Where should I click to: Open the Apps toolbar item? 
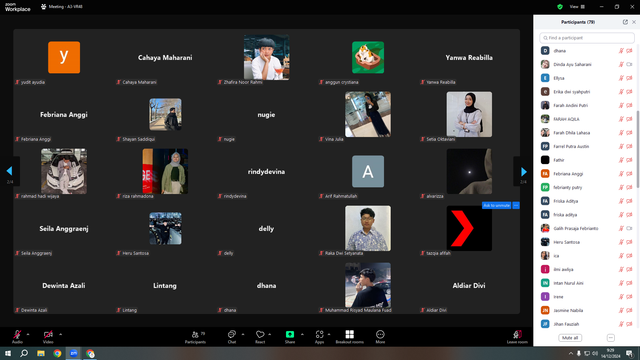320,337
